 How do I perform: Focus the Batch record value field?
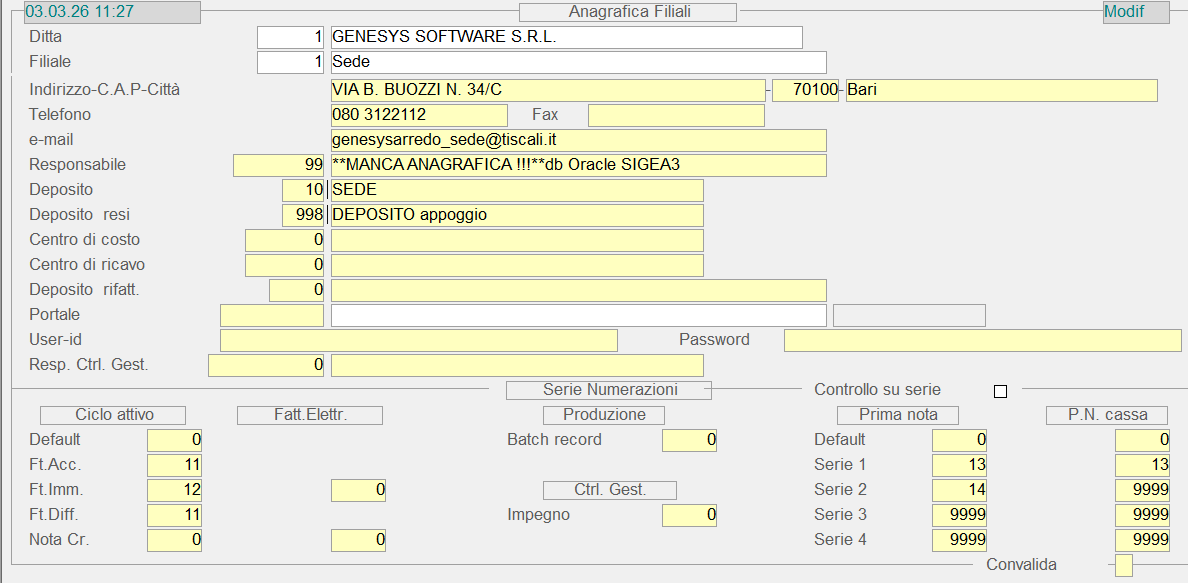point(689,440)
